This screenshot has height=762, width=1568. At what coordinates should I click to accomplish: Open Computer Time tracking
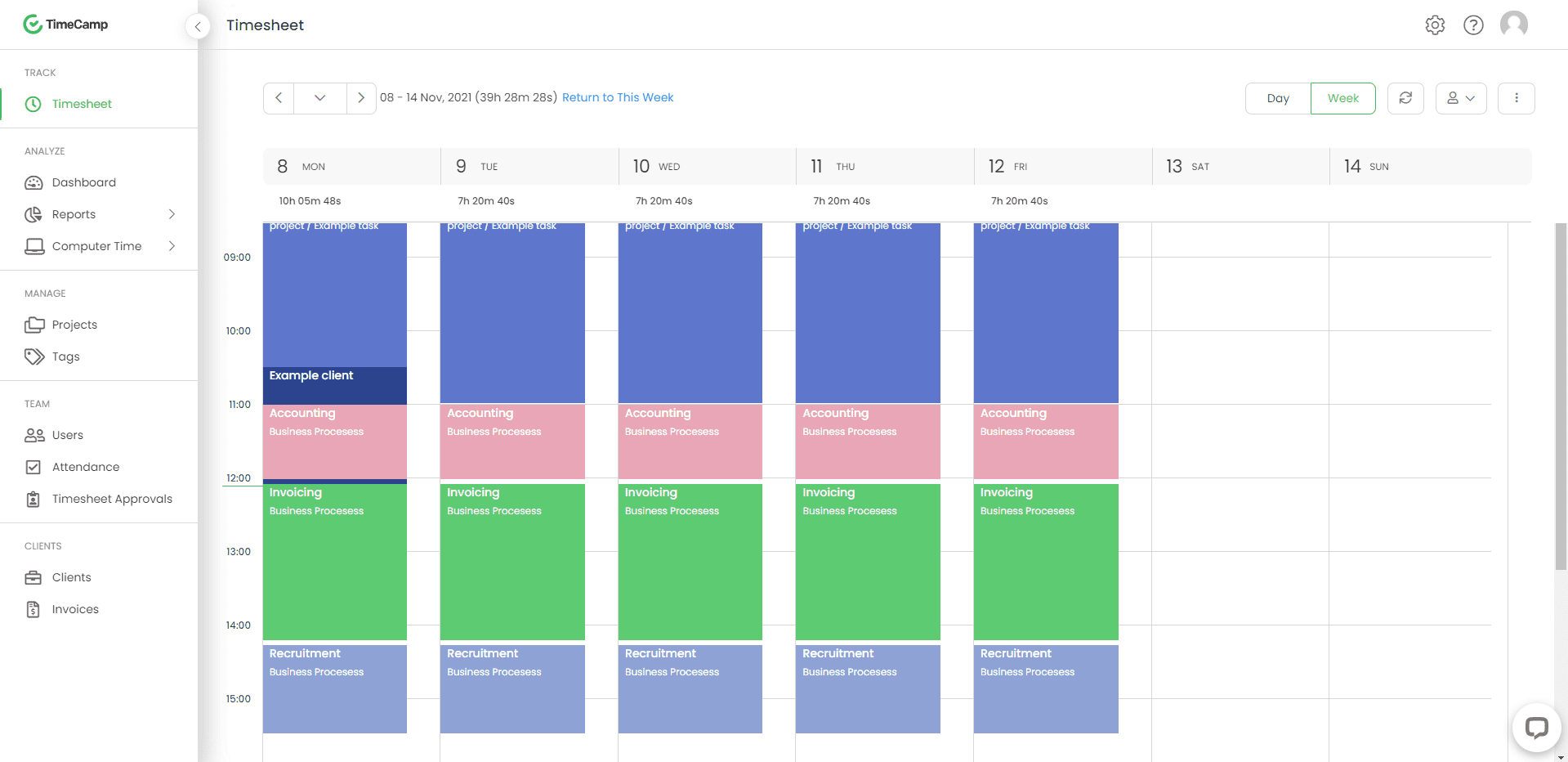(x=96, y=246)
